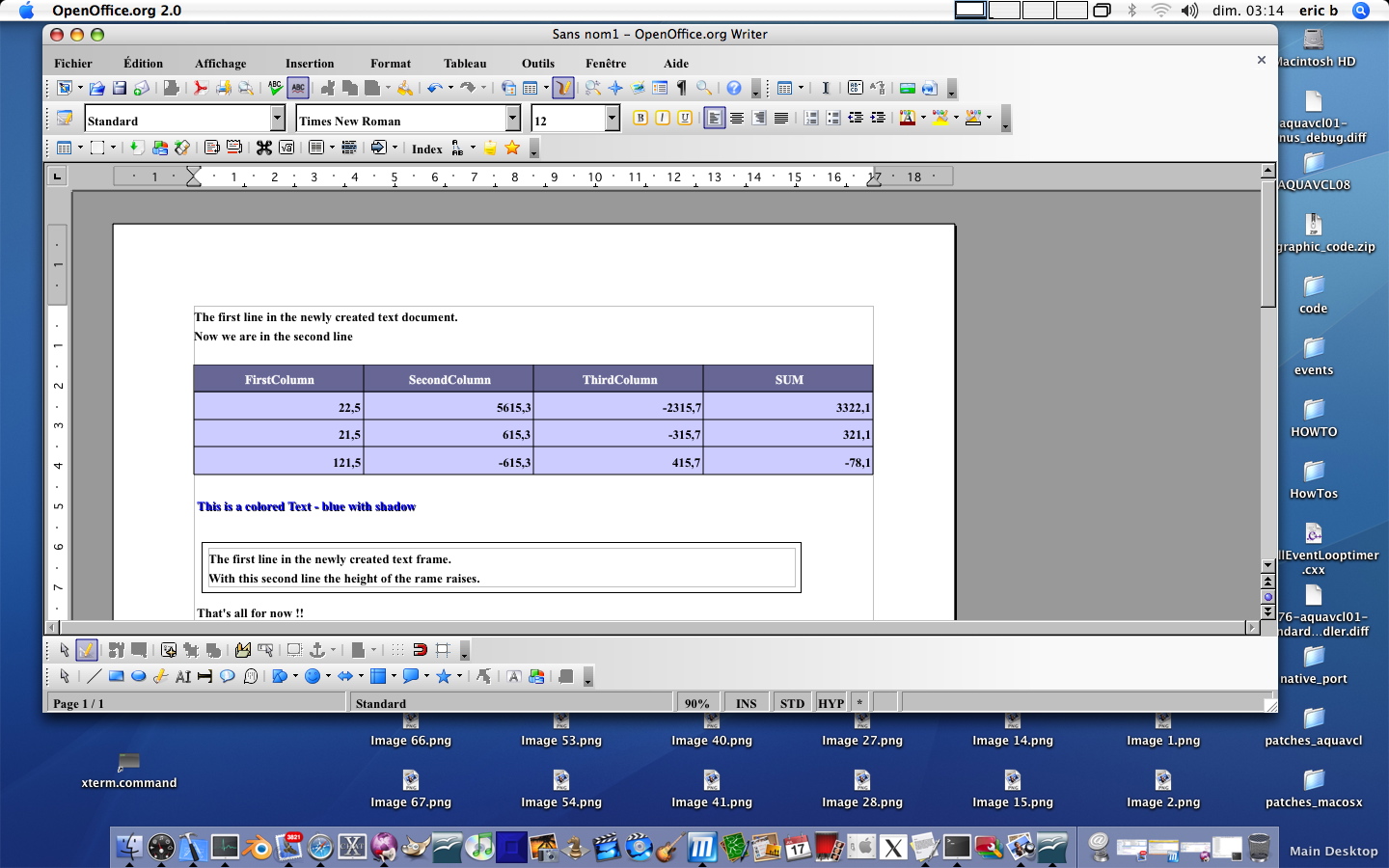Open OpenOffice.org Help question mark
Image resolution: width=1389 pixels, height=868 pixels.
(734, 89)
